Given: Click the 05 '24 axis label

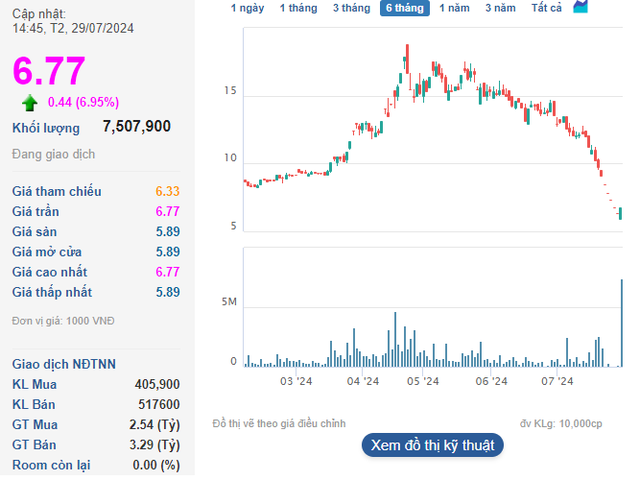Looking at the screenshot, I should 423,381.
